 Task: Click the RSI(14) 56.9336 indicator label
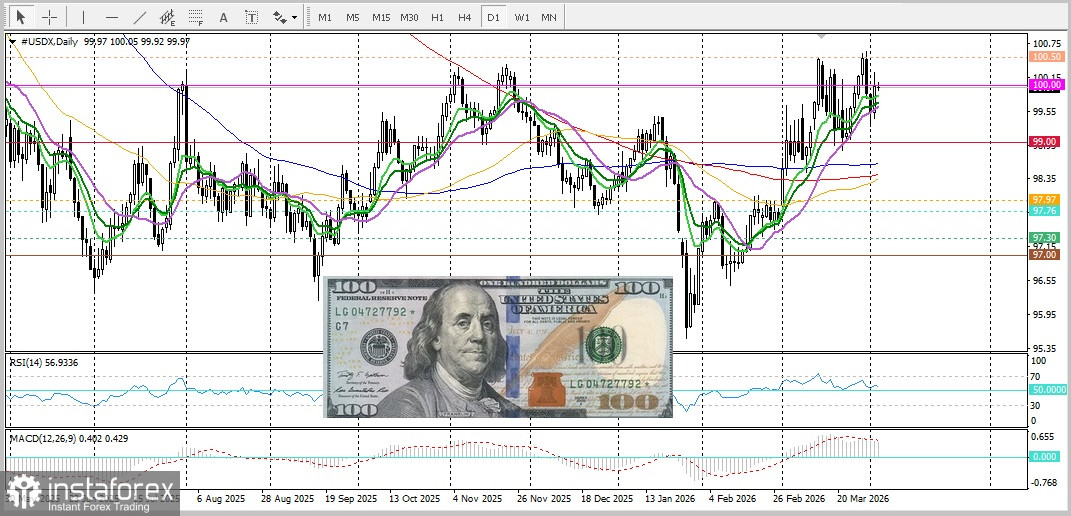(x=44, y=362)
